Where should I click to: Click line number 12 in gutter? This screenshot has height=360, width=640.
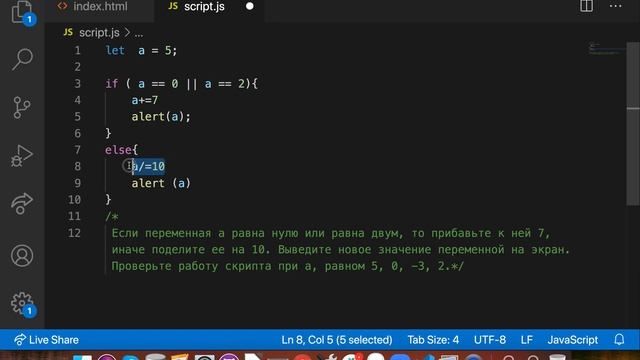[x=74, y=233]
